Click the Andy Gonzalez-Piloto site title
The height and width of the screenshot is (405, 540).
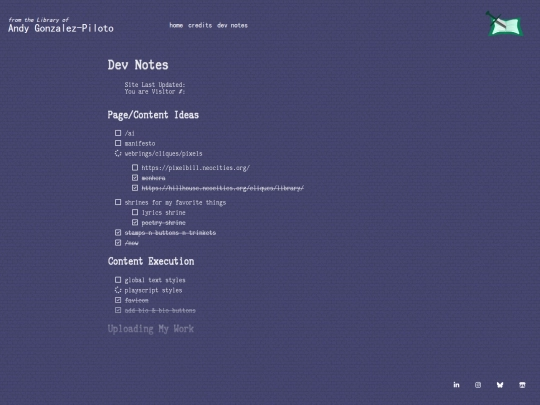pos(61,28)
